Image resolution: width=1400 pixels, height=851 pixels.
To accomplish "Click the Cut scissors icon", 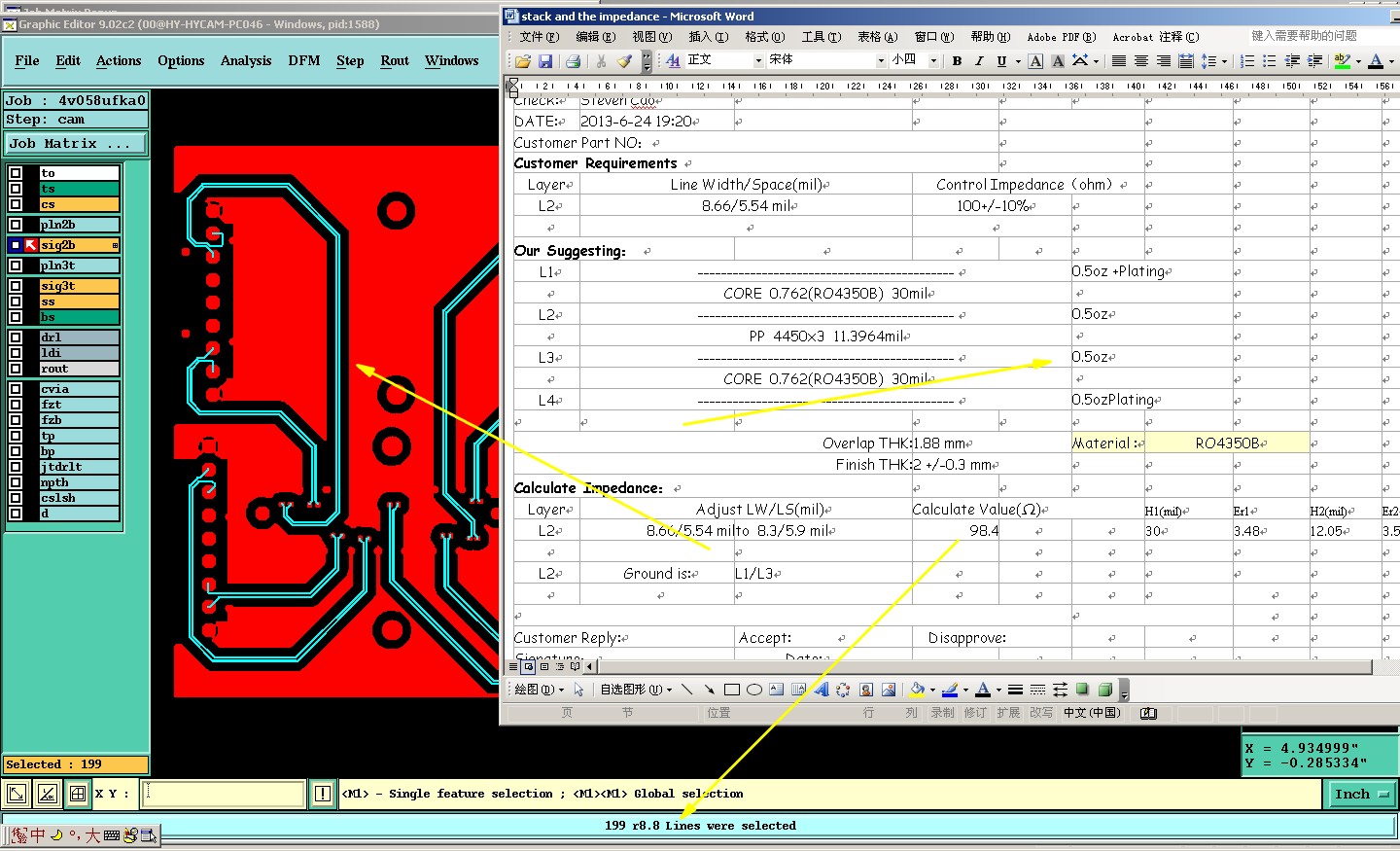I will pyautogui.click(x=601, y=61).
